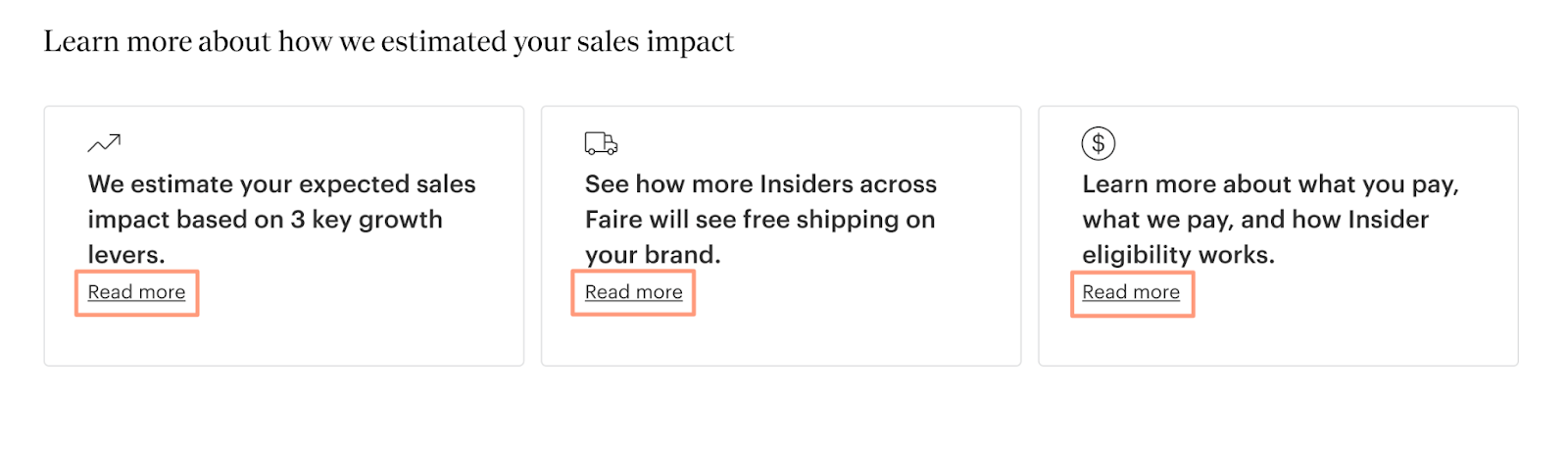Click 'See how more Insiders across' text
The image size is (1568, 454).
[760, 184]
